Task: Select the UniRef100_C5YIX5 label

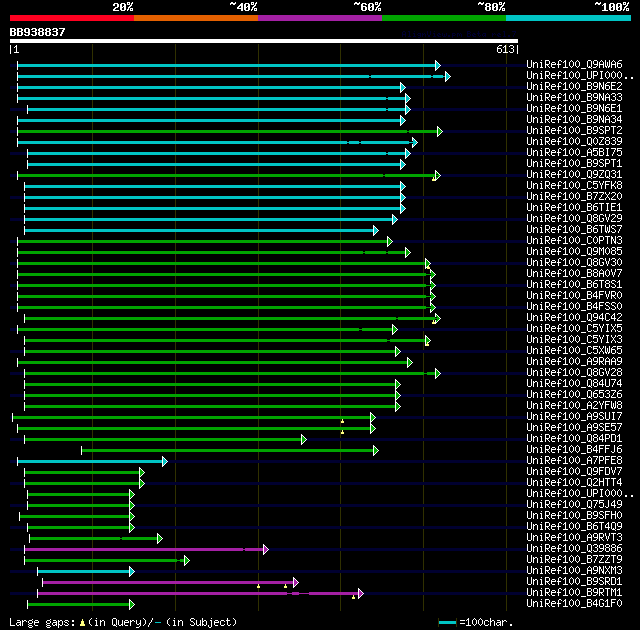Action: pyautogui.click(x=574, y=328)
